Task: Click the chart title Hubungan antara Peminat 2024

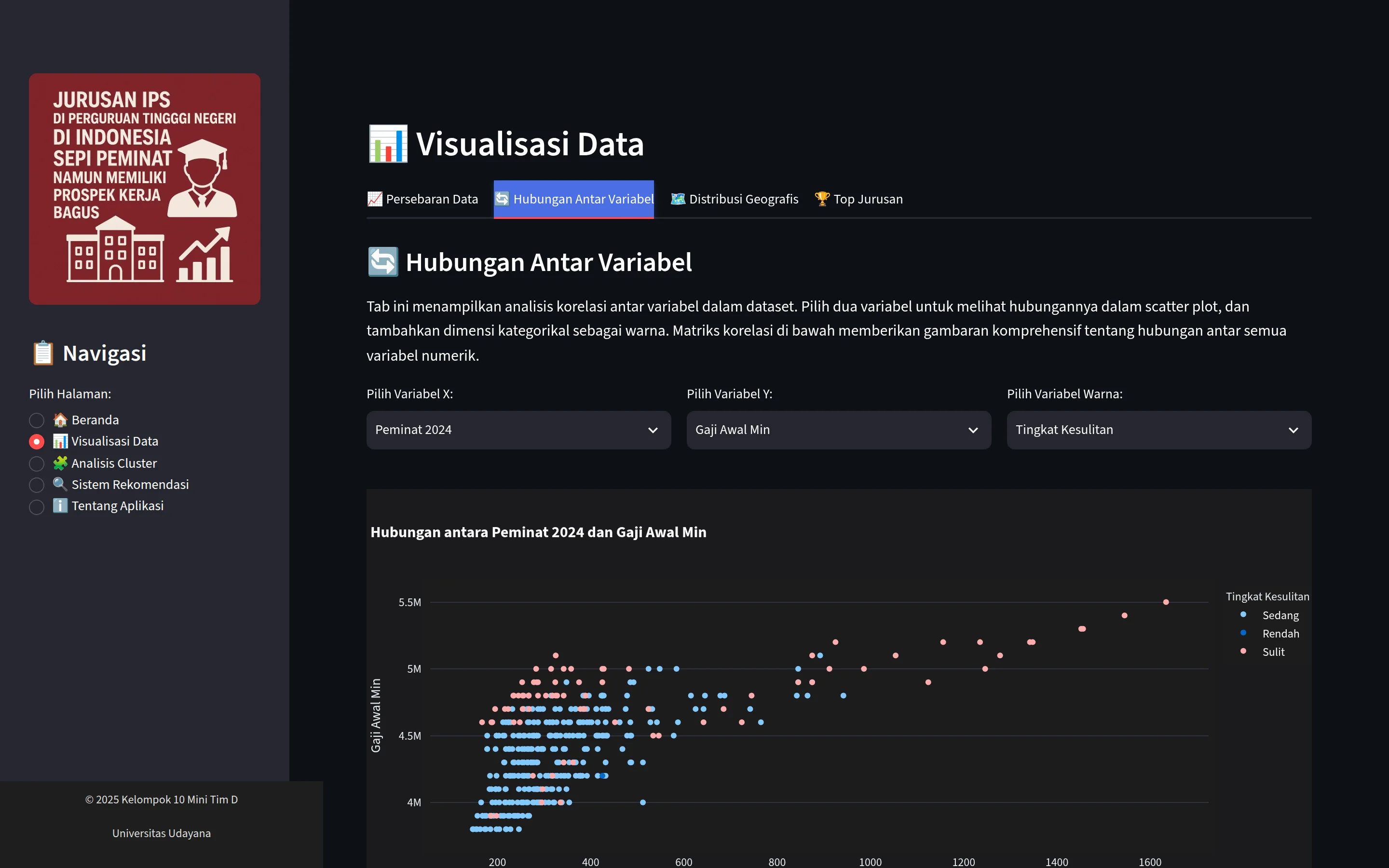Action: (538, 532)
